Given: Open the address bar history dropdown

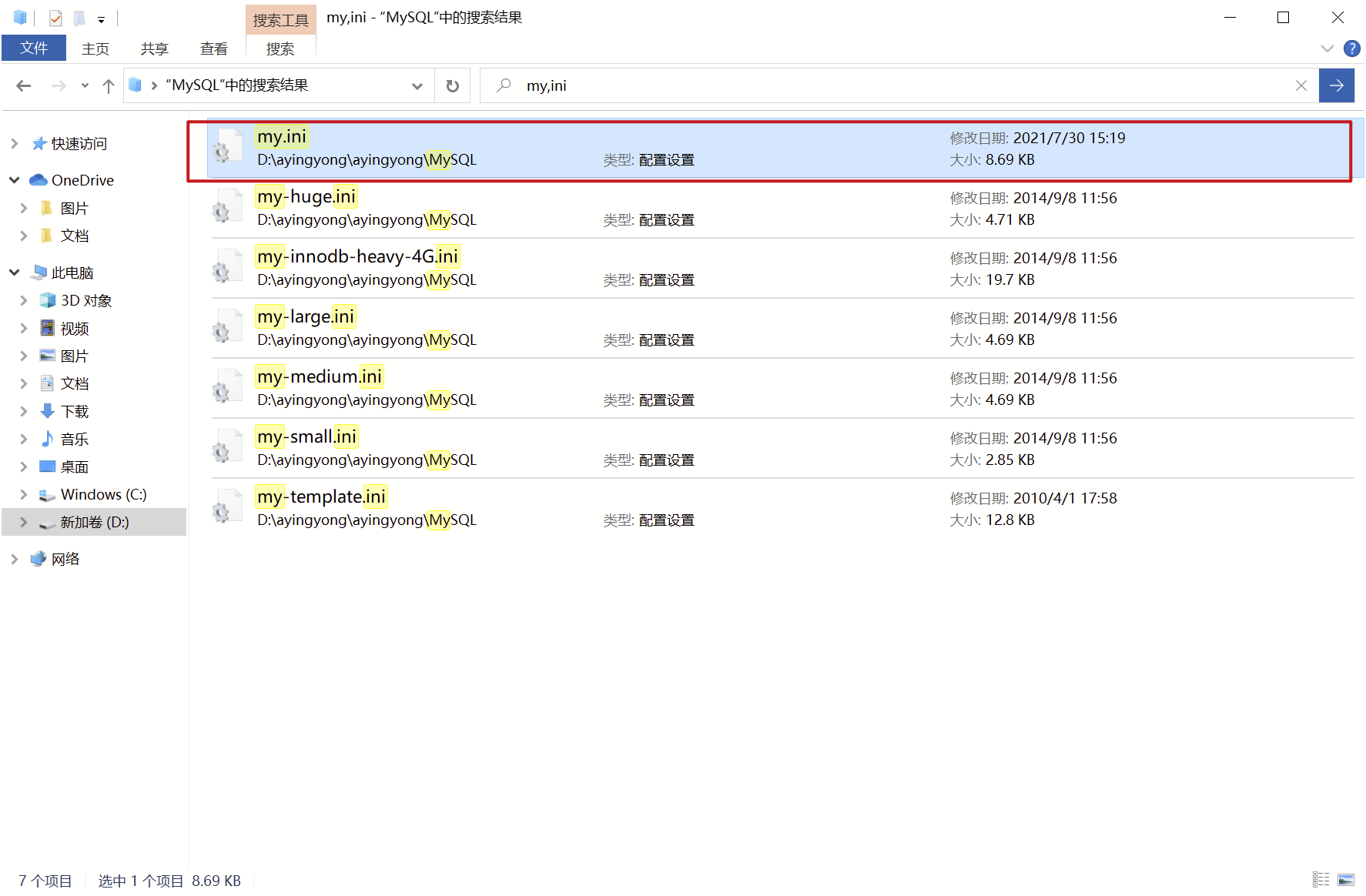Looking at the screenshot, I should pos(417,86).
